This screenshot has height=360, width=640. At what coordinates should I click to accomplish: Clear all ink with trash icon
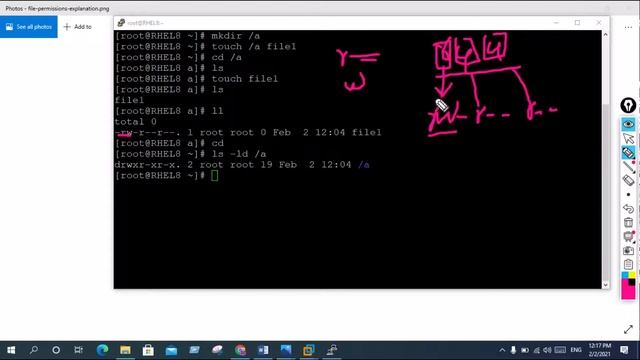[628, 222]
